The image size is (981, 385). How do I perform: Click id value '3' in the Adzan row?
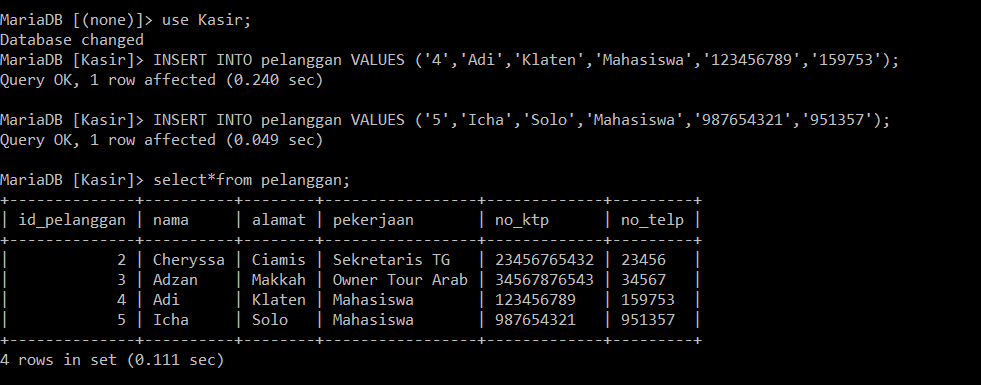121,280
